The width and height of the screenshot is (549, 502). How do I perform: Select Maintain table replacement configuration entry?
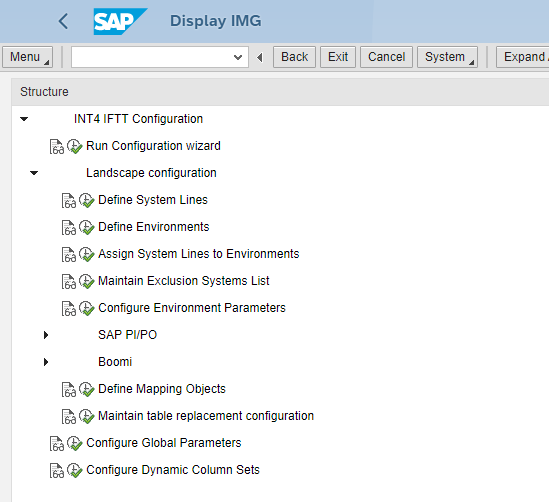click(x=206, y=416)
